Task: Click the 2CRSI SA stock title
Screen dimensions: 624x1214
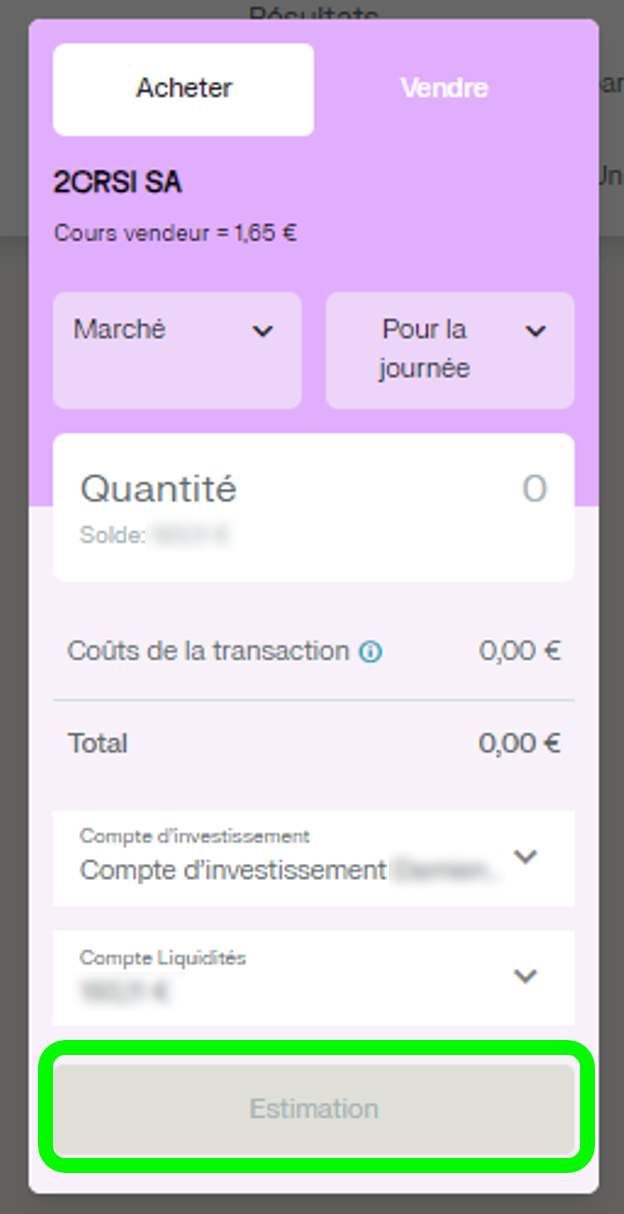Action: (118, 183)
